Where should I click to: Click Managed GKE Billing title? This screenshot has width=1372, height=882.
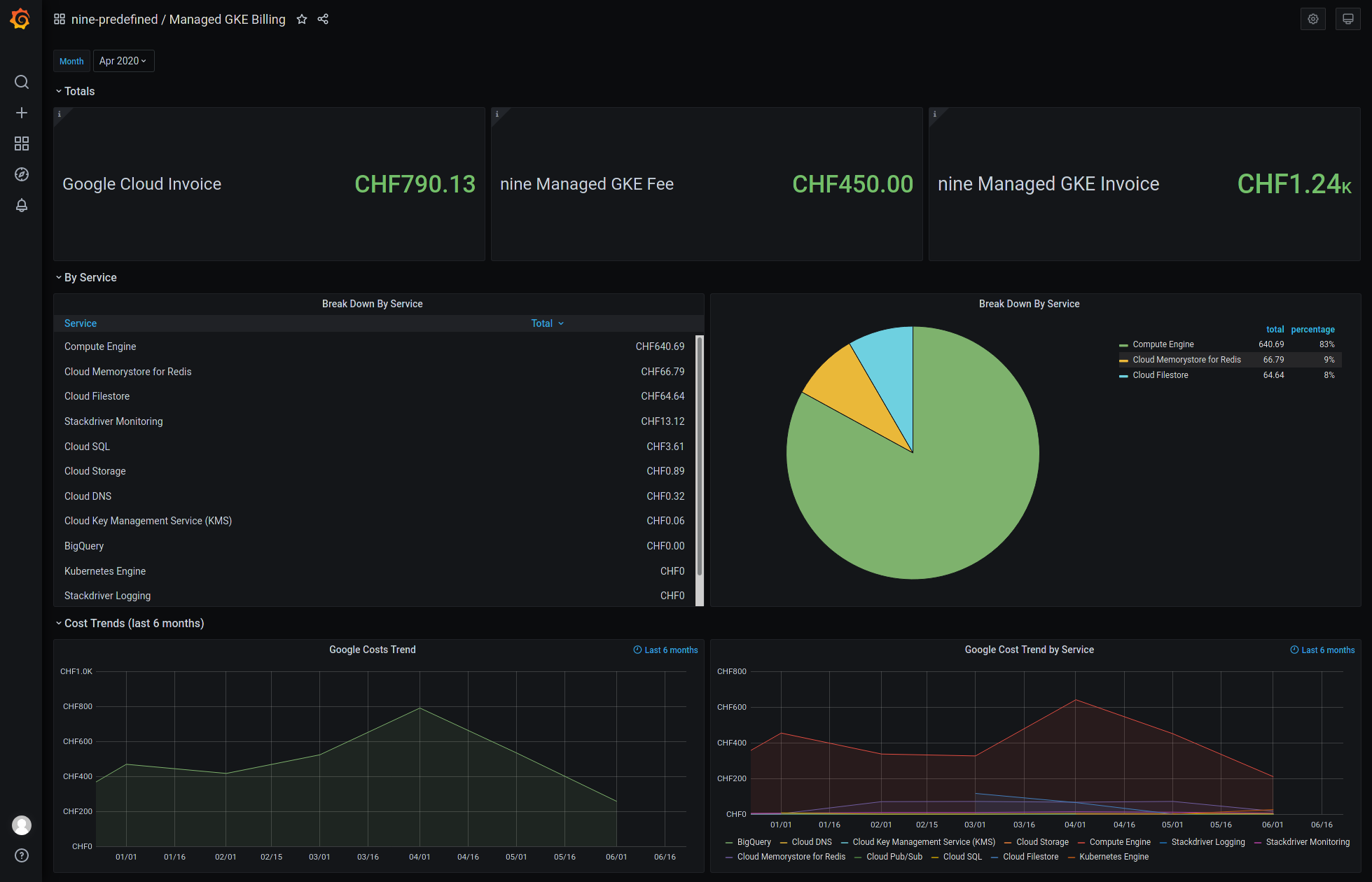(227, 20)
